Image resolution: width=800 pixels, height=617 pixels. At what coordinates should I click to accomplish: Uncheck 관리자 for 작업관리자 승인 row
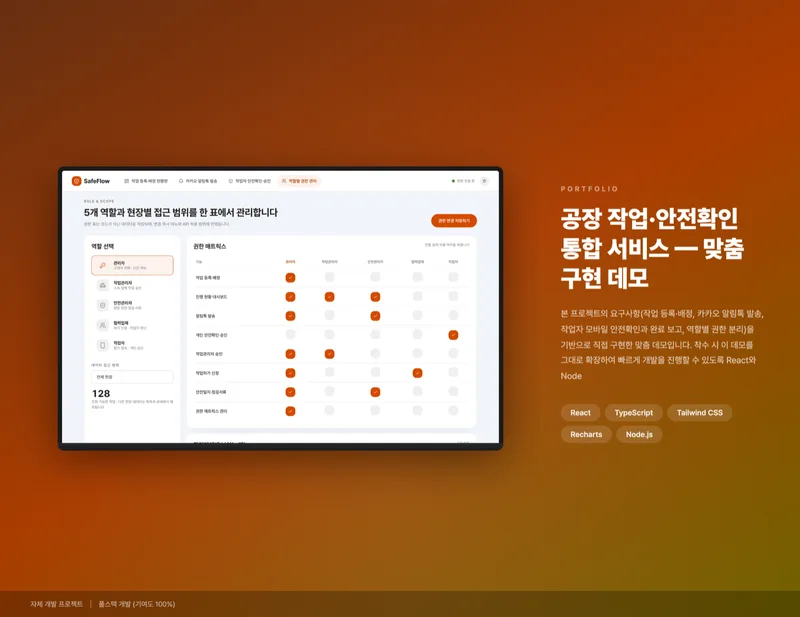coord(290,354)
